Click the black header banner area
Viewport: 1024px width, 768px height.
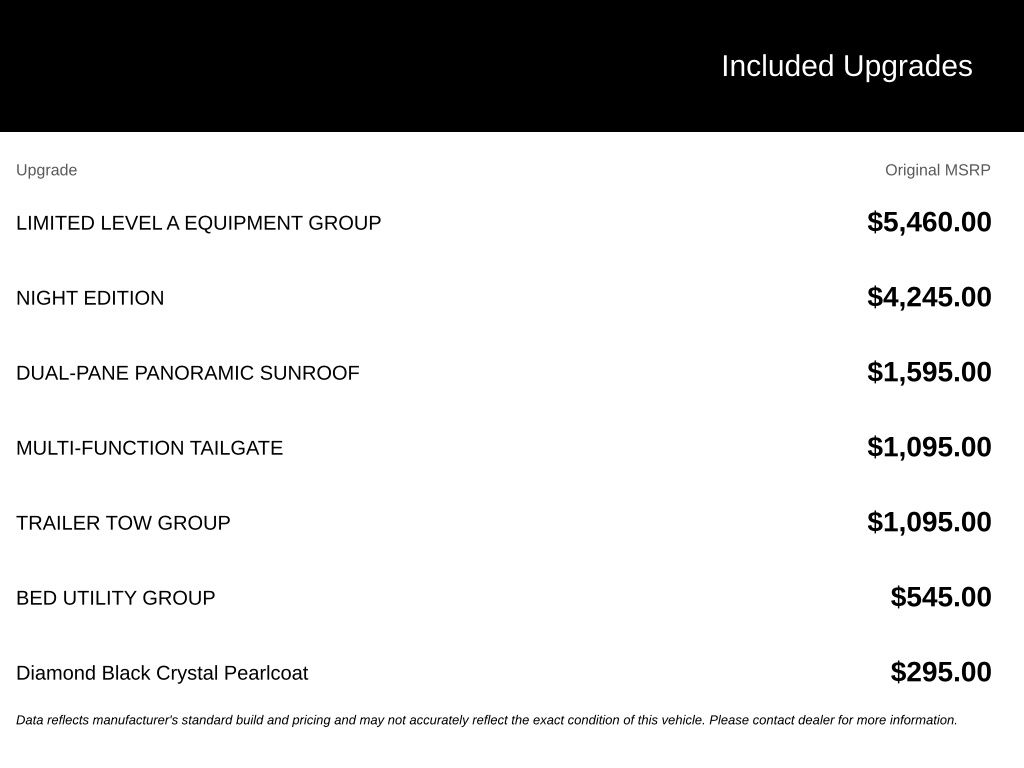point(512,66)
